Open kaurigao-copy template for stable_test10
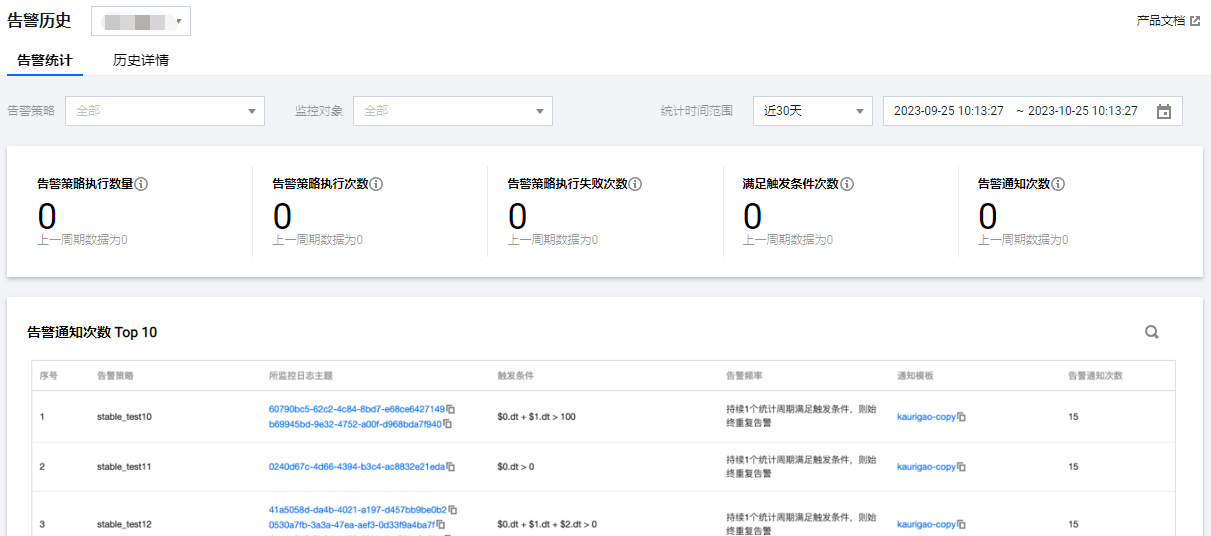 pos(926,416)
